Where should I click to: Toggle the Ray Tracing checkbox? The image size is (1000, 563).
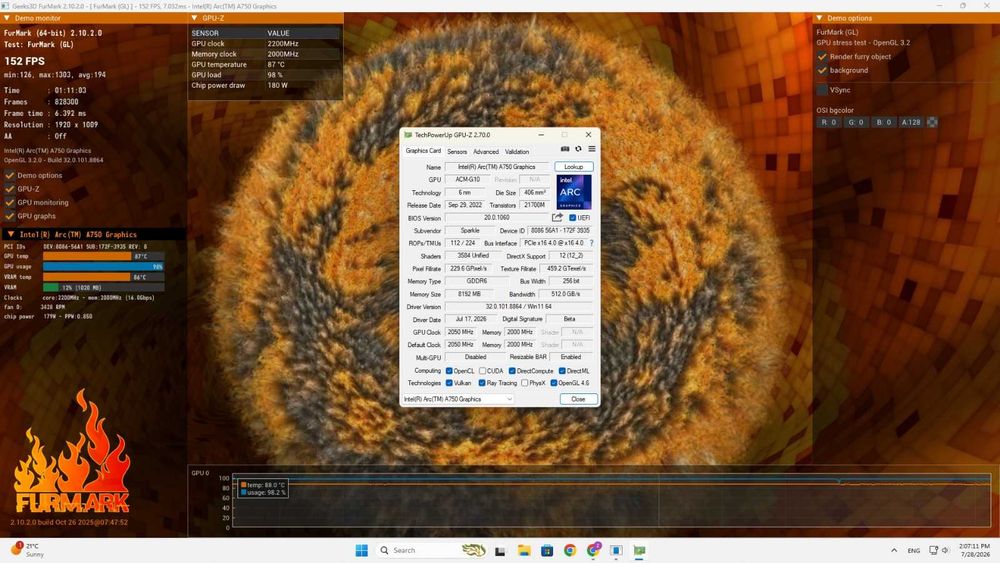click(482, 383)
